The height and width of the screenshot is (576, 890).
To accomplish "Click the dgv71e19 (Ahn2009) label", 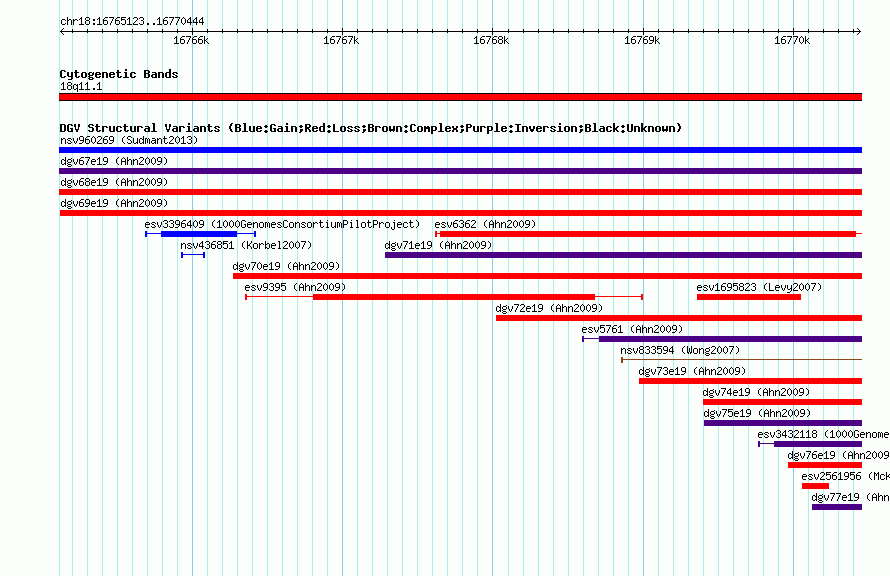I will pyautogui.click(x=438, y=245).
